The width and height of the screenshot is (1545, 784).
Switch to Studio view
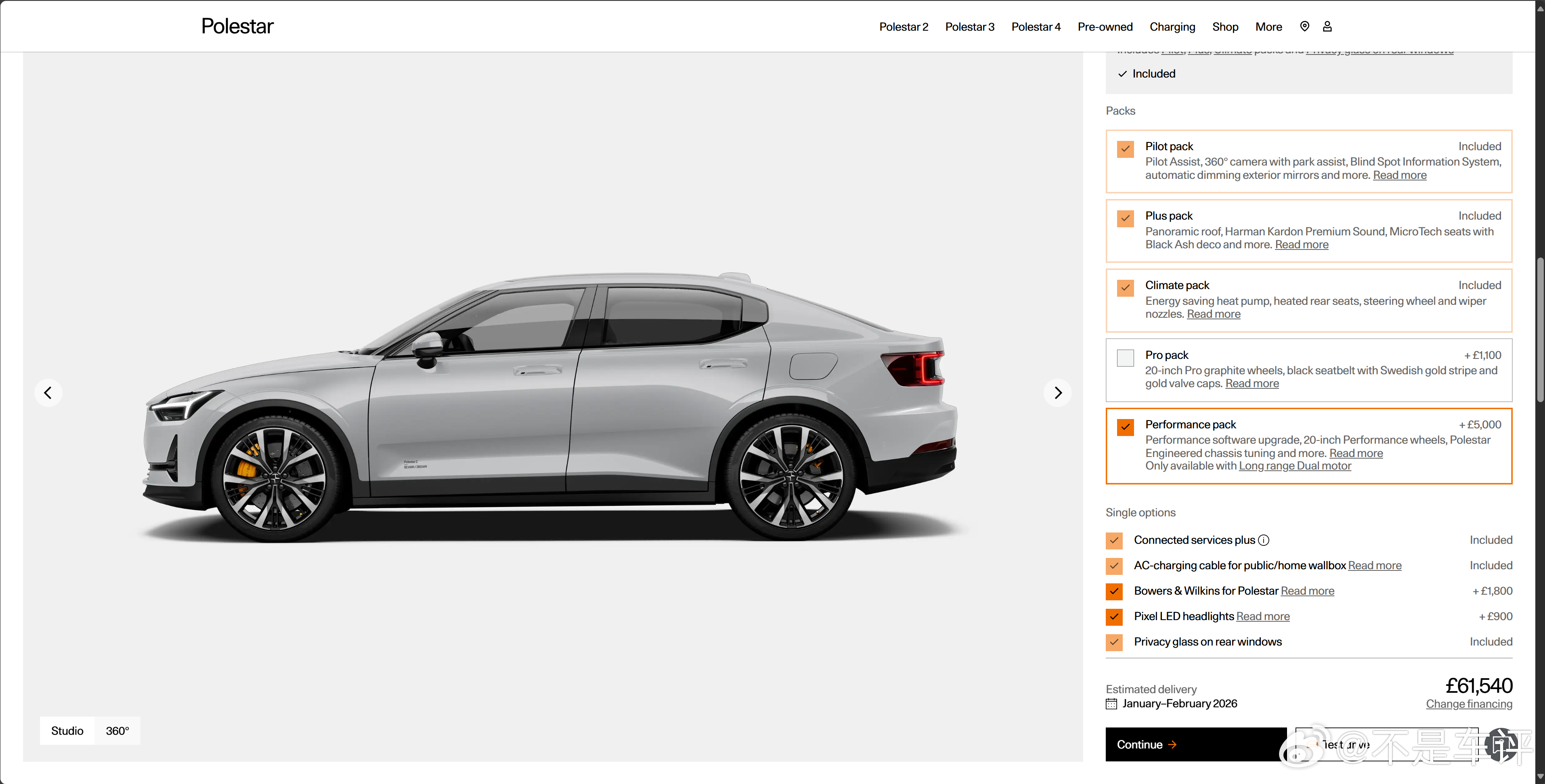point(67,731)
